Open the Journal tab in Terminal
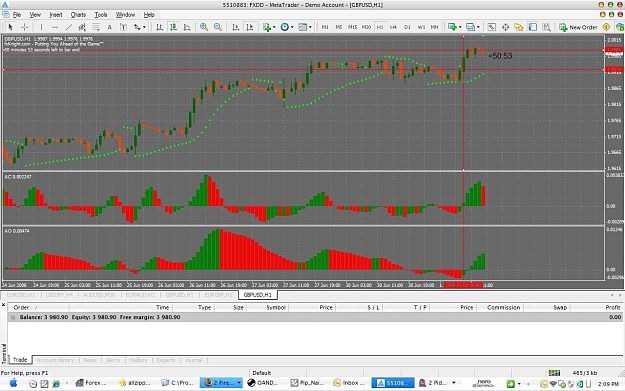 point(193,360)
